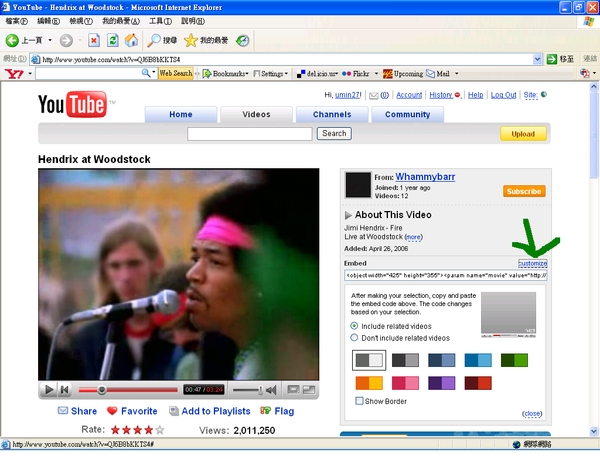Open Upcoming in the Yahoo toolbar
Image resolution: width=600 pixels, height=469 pixels.
coord(403,73)
